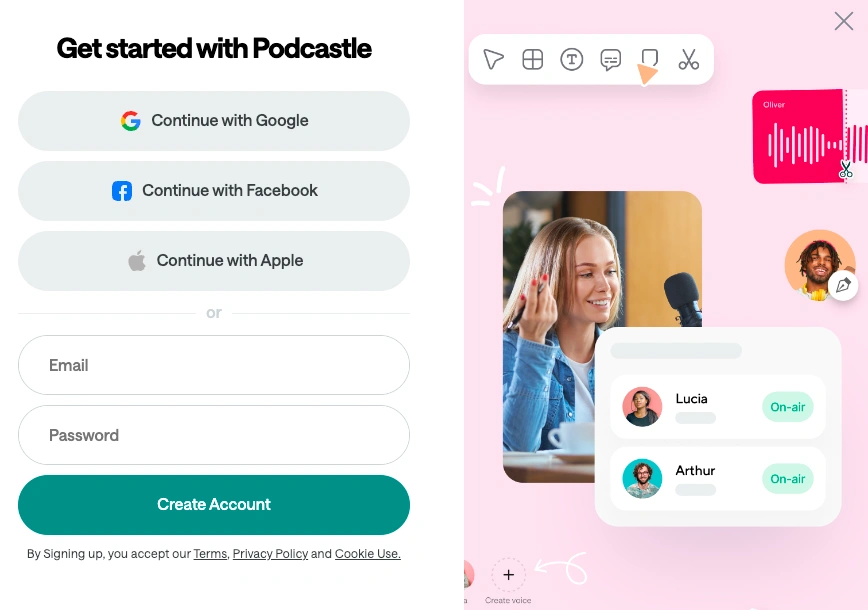The width and height of the screenshot is (868, 610).
Task: Open the Terms link
Action: (x=210, y=554)
